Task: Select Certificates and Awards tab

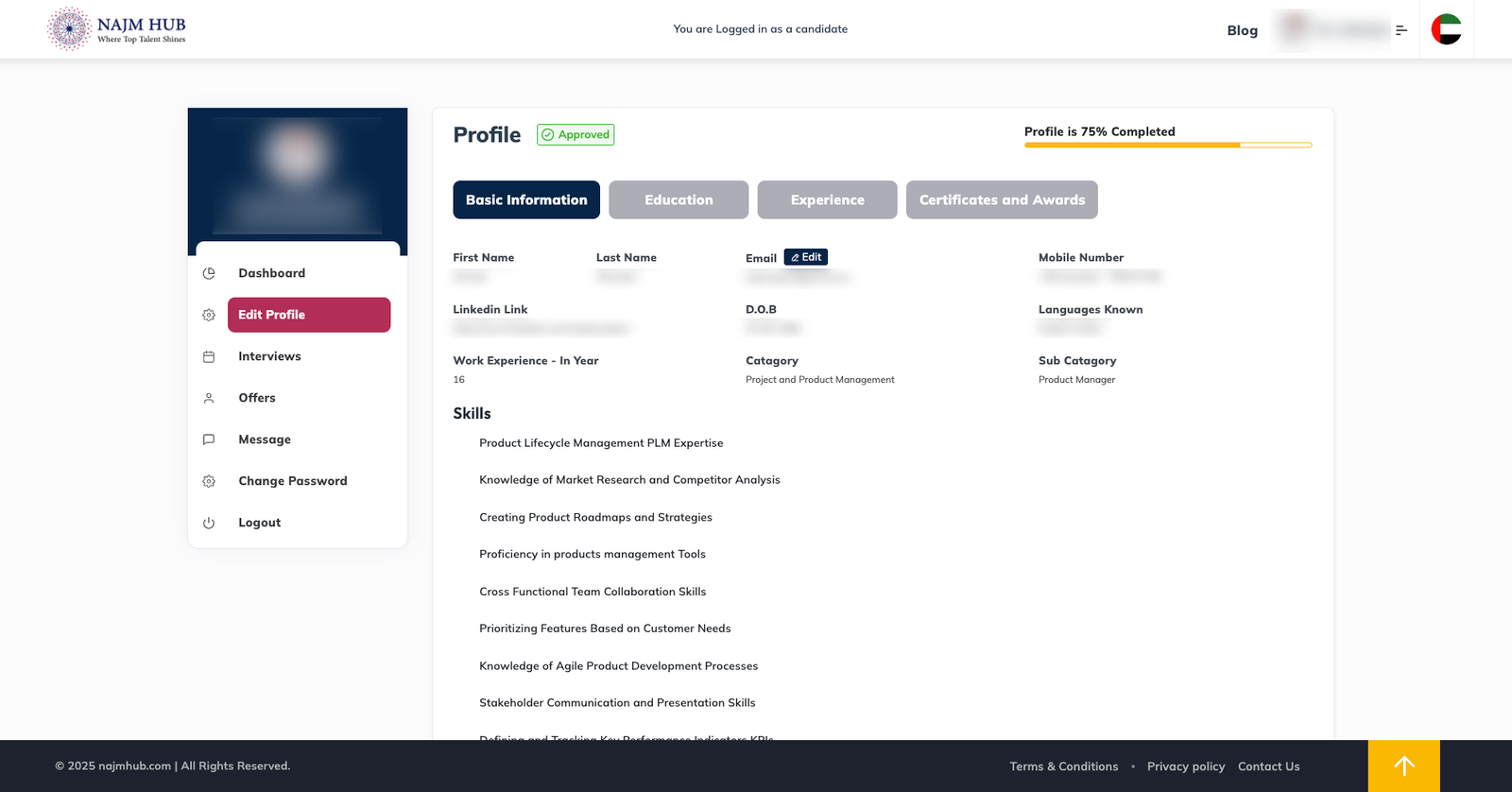Action: click(x=1002, y=199)
